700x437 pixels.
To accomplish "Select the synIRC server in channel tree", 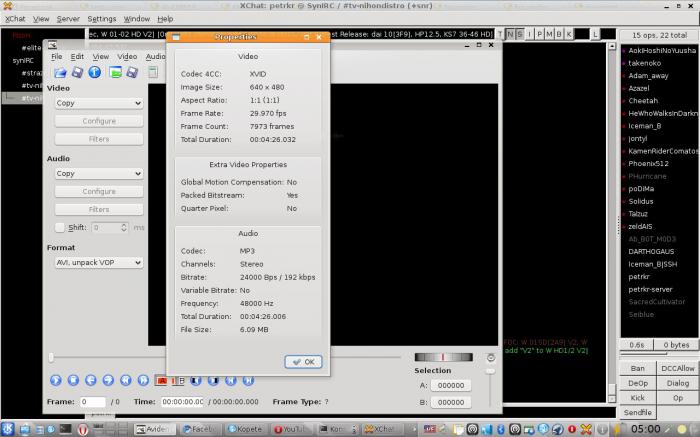I will (x=23, y=60).
